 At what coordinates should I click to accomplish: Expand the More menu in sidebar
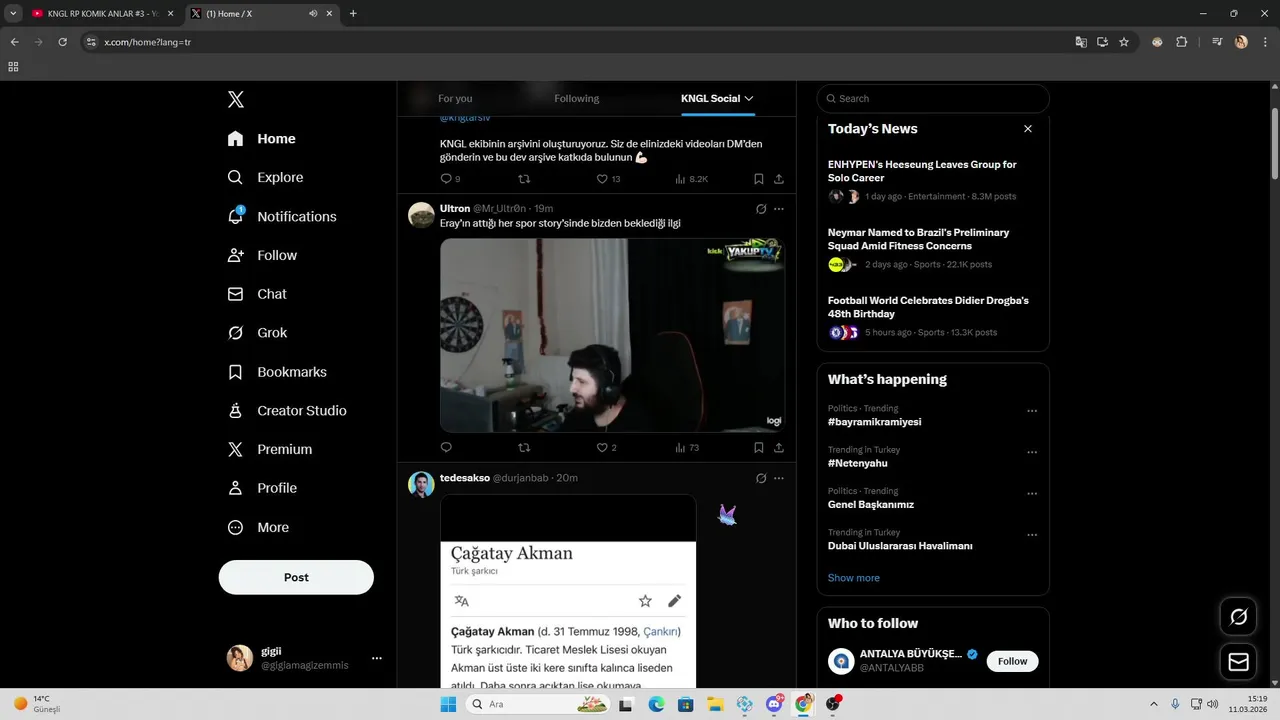[x=259, y=527]
